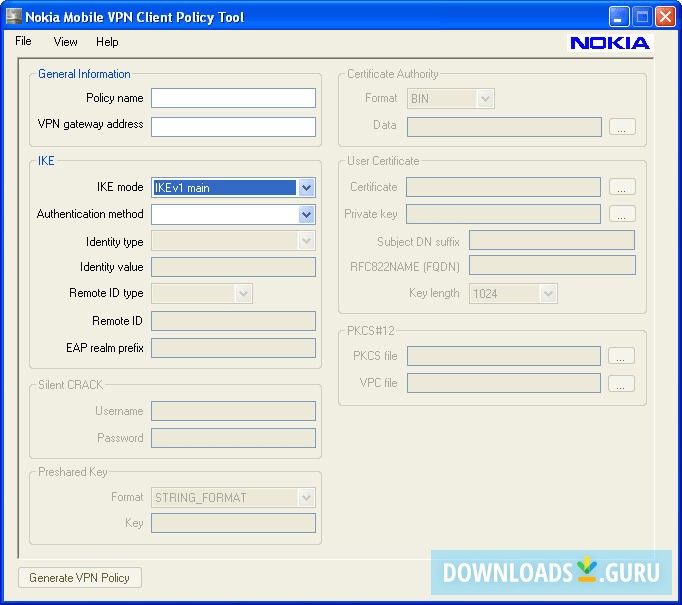
Task: Open the Key length dropdown
Action: point(548,294)
